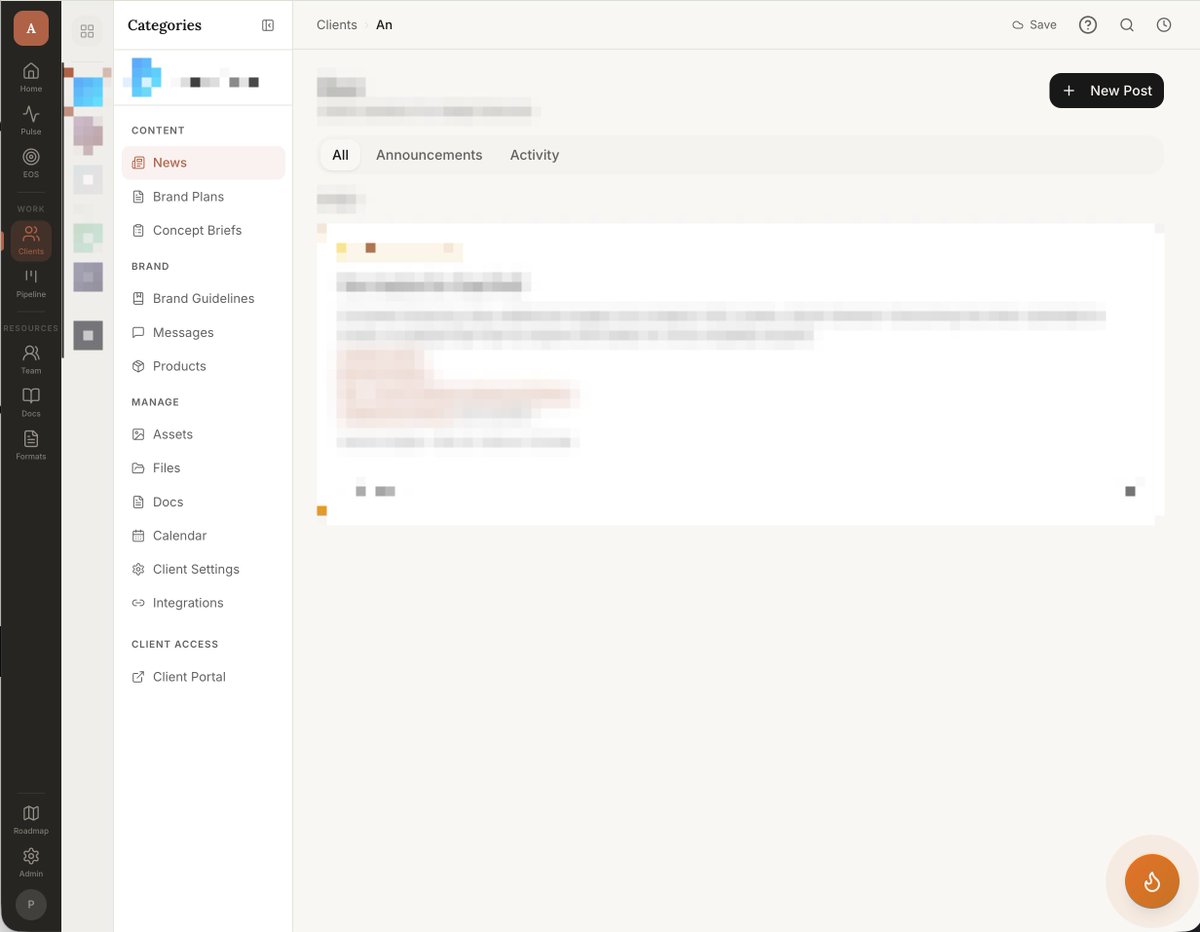Open the Client Portal link
1200x932 pixels.
point(203,677)
